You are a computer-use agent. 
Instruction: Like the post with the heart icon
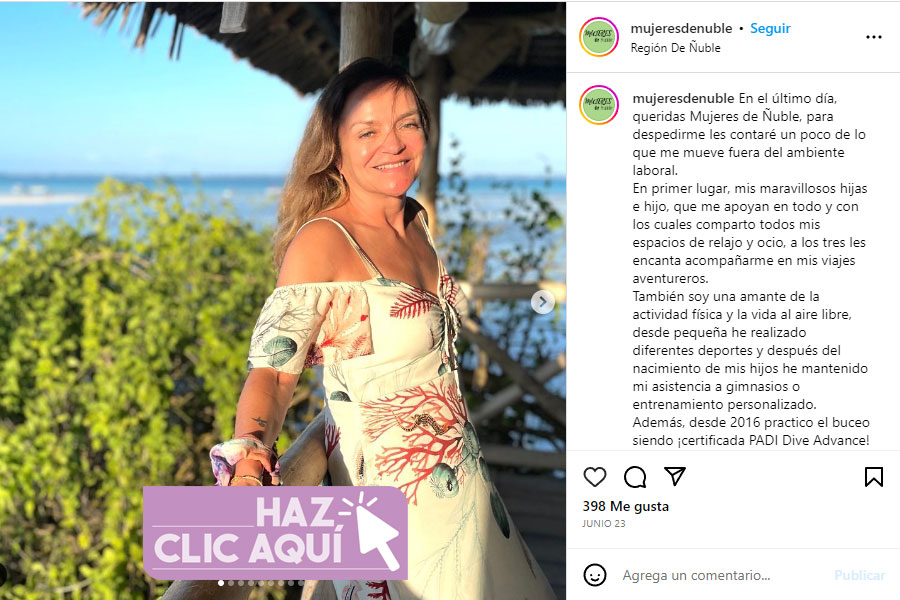click(595, 477)
